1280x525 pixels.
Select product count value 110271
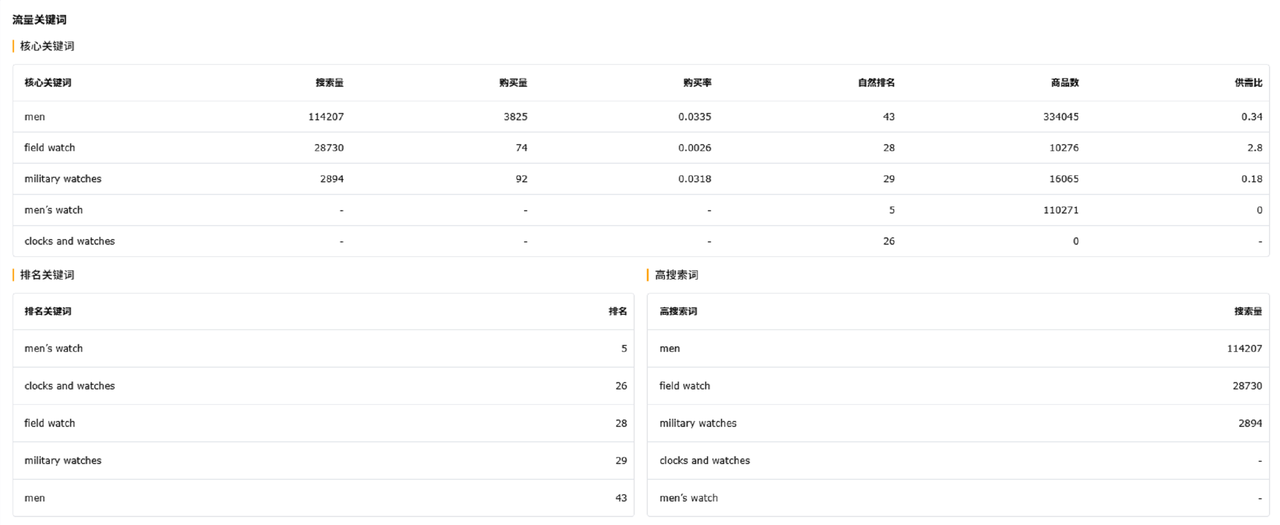click(1060, 210)
